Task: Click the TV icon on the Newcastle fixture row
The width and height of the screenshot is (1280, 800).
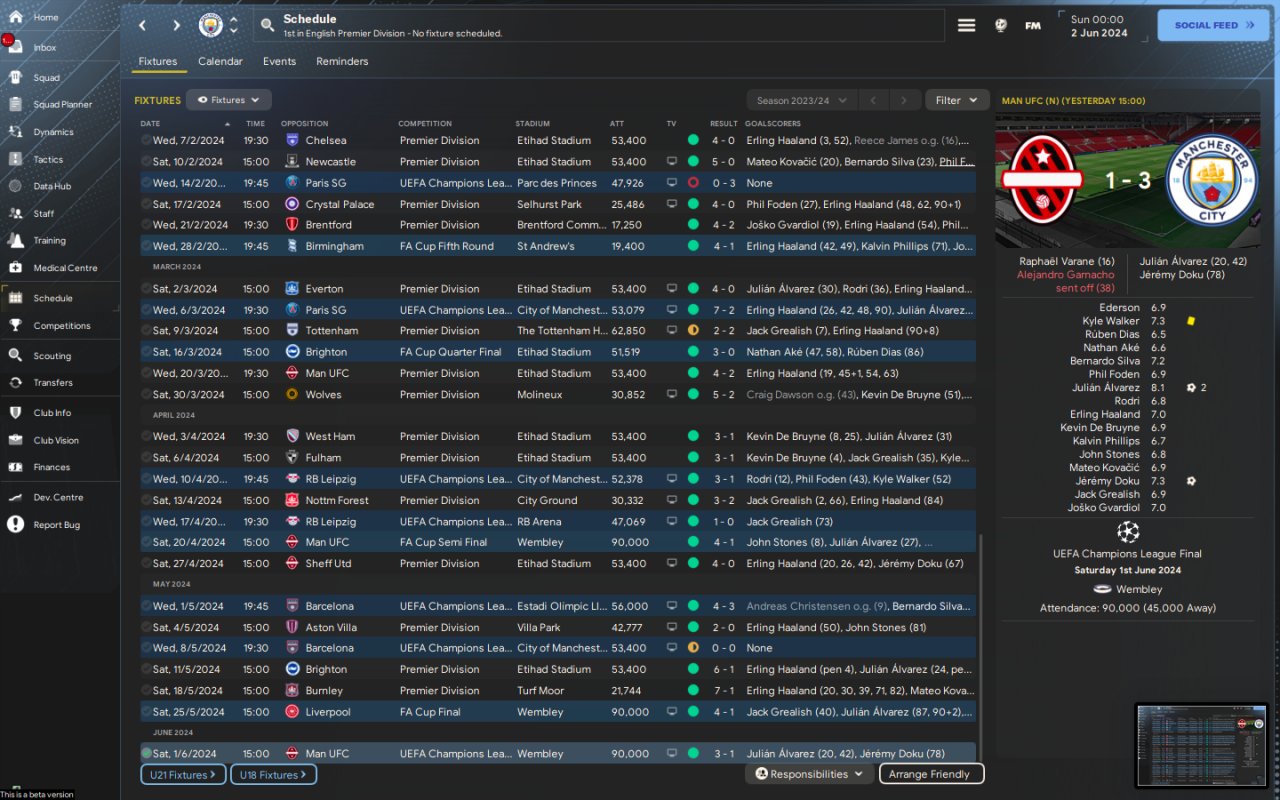Action: 672,161
